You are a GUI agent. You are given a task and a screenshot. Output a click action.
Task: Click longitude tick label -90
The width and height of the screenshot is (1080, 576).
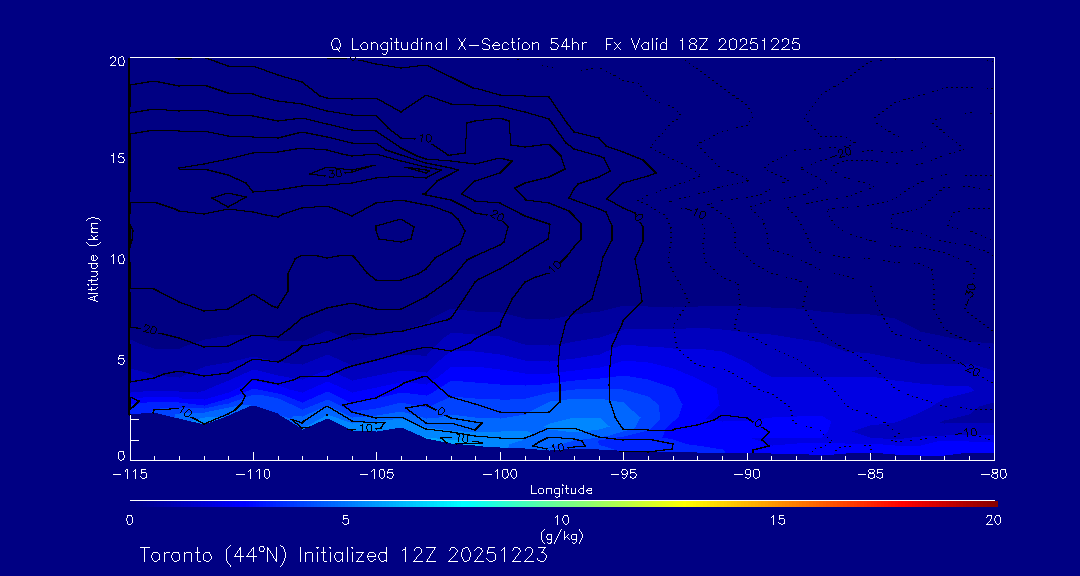point(747,475)
